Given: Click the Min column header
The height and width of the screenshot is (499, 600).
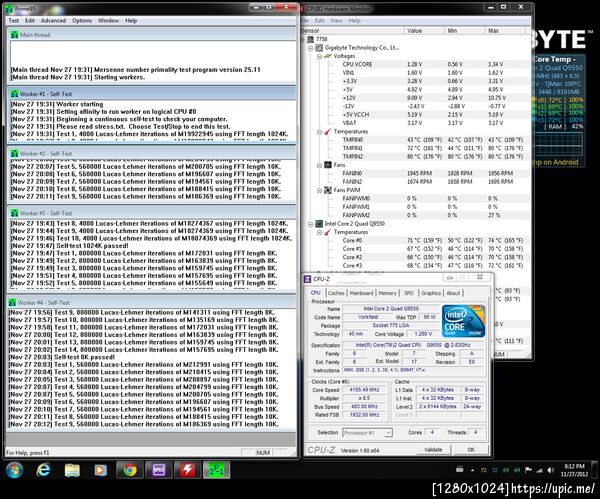Looking at the screenshot, I should pos(464,31).
